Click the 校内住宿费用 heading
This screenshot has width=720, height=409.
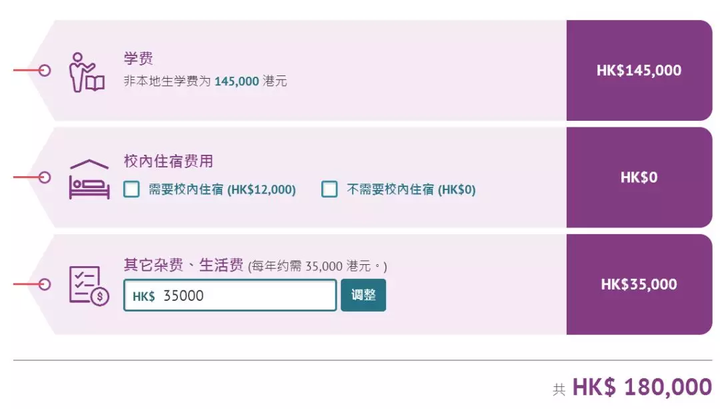[168, 161]
